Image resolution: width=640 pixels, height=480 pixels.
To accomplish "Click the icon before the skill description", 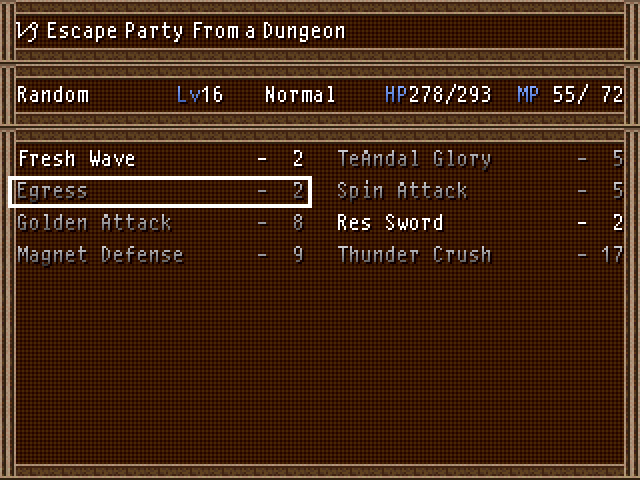I will (x=27, y=31).
